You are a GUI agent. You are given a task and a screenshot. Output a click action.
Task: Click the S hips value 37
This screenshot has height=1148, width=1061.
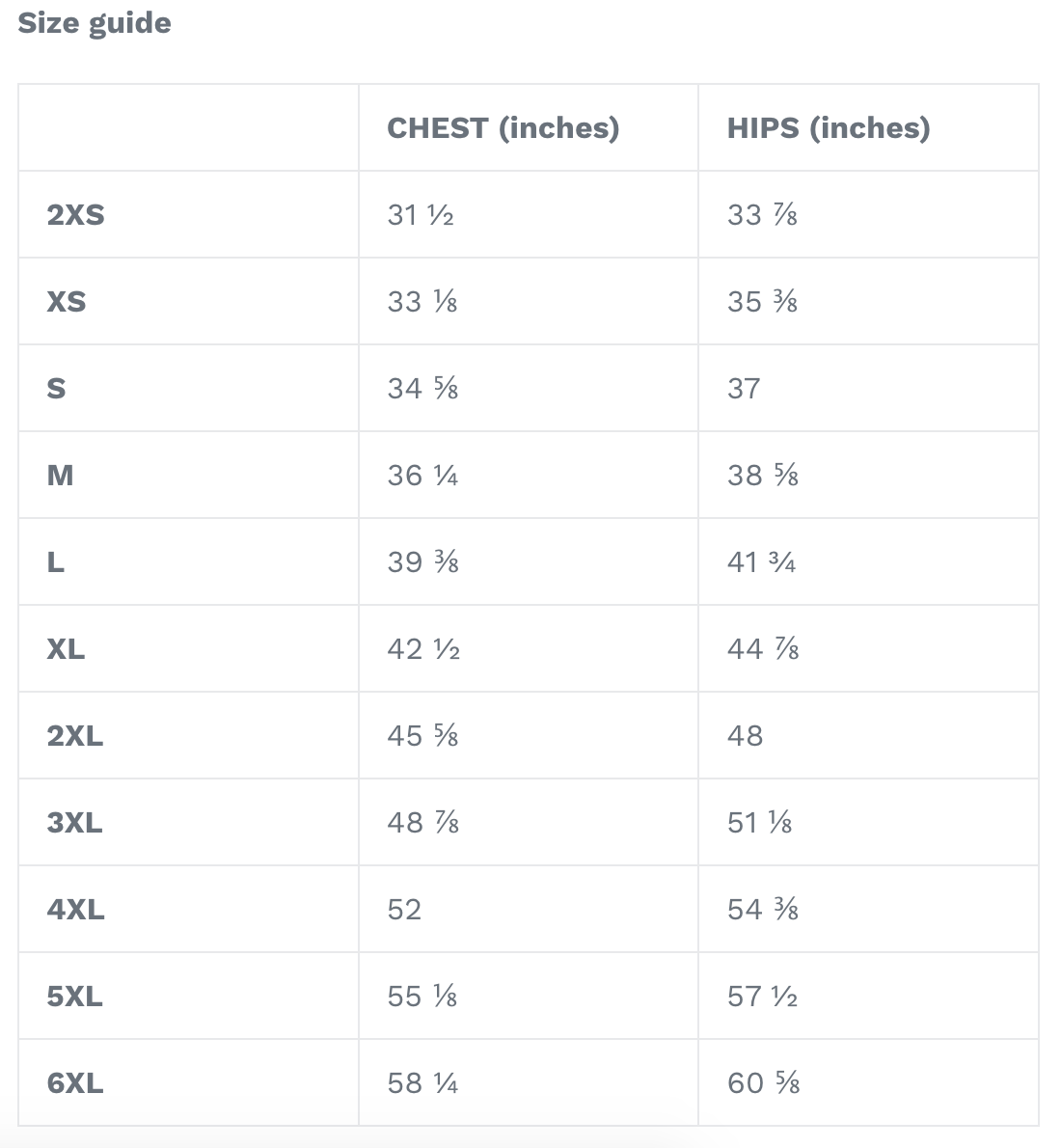pyautogui.click(x=744, y=388)
